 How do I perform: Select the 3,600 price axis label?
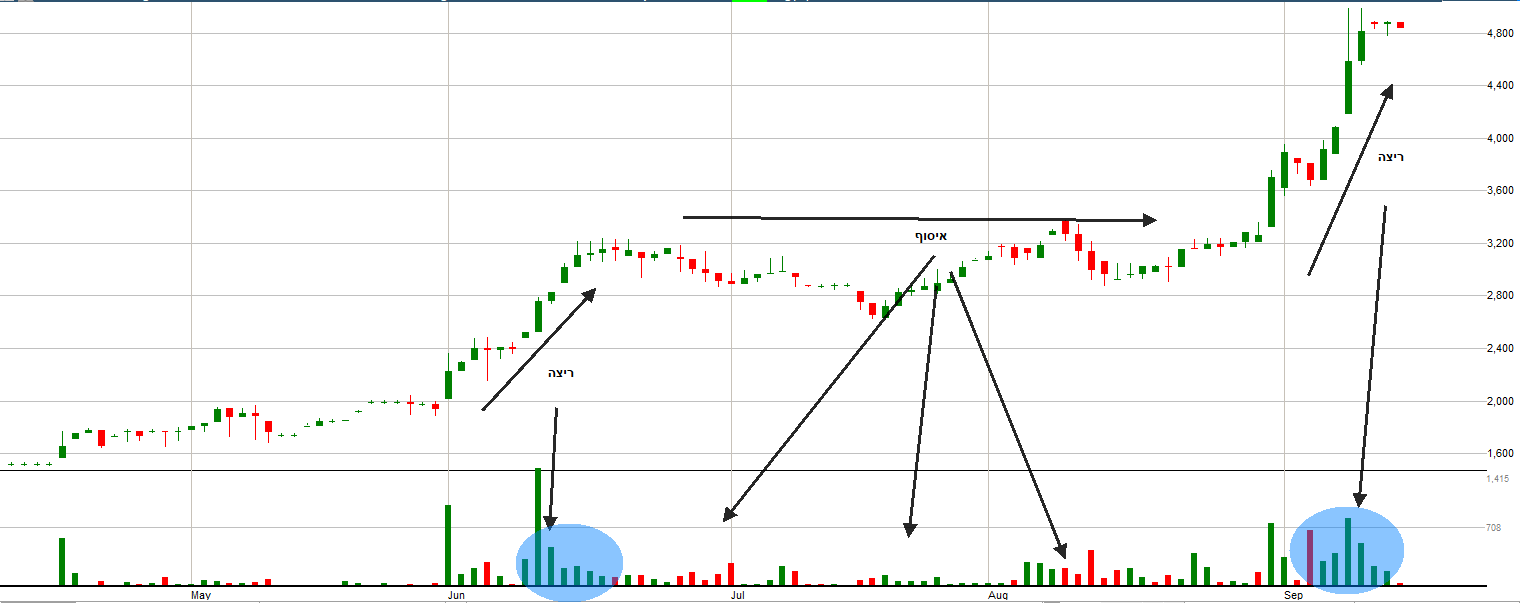[1500, 191]
